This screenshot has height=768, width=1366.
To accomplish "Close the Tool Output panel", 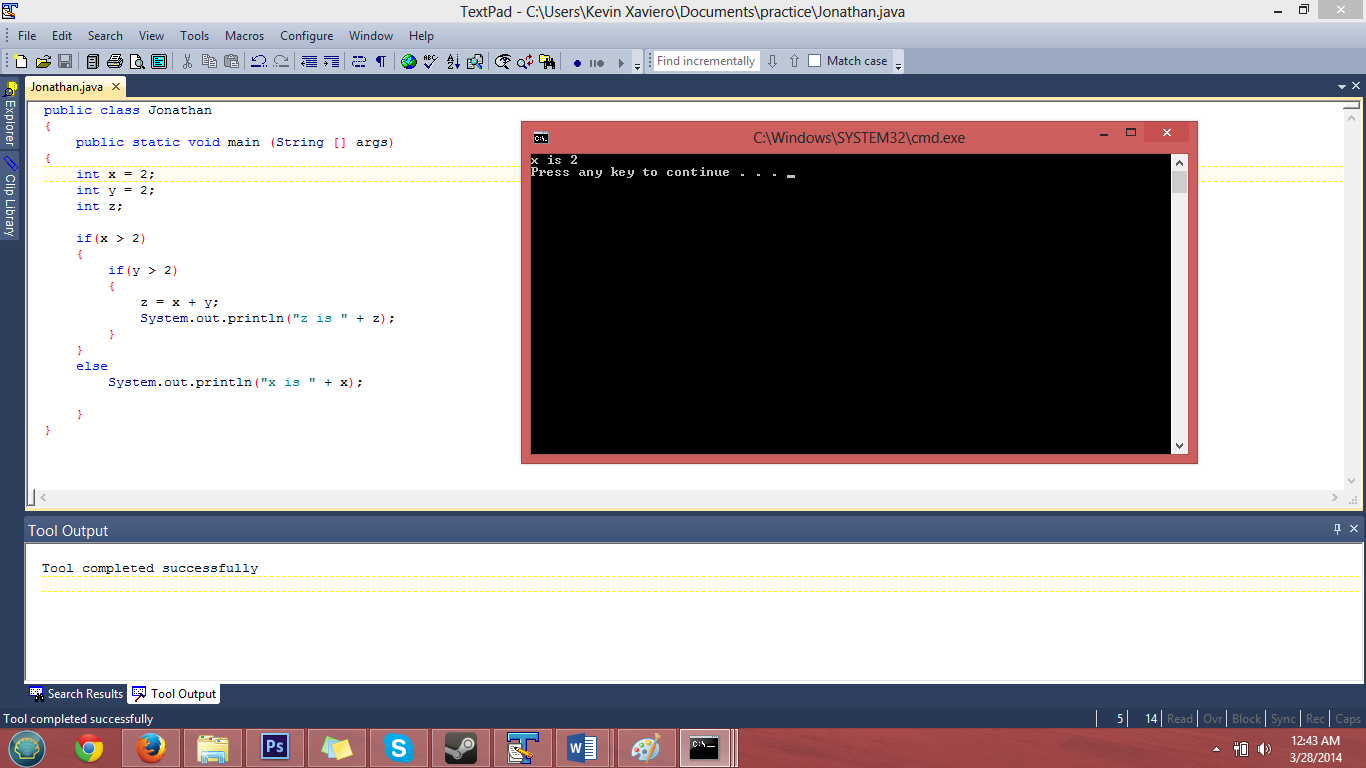I will [1354, 529].
